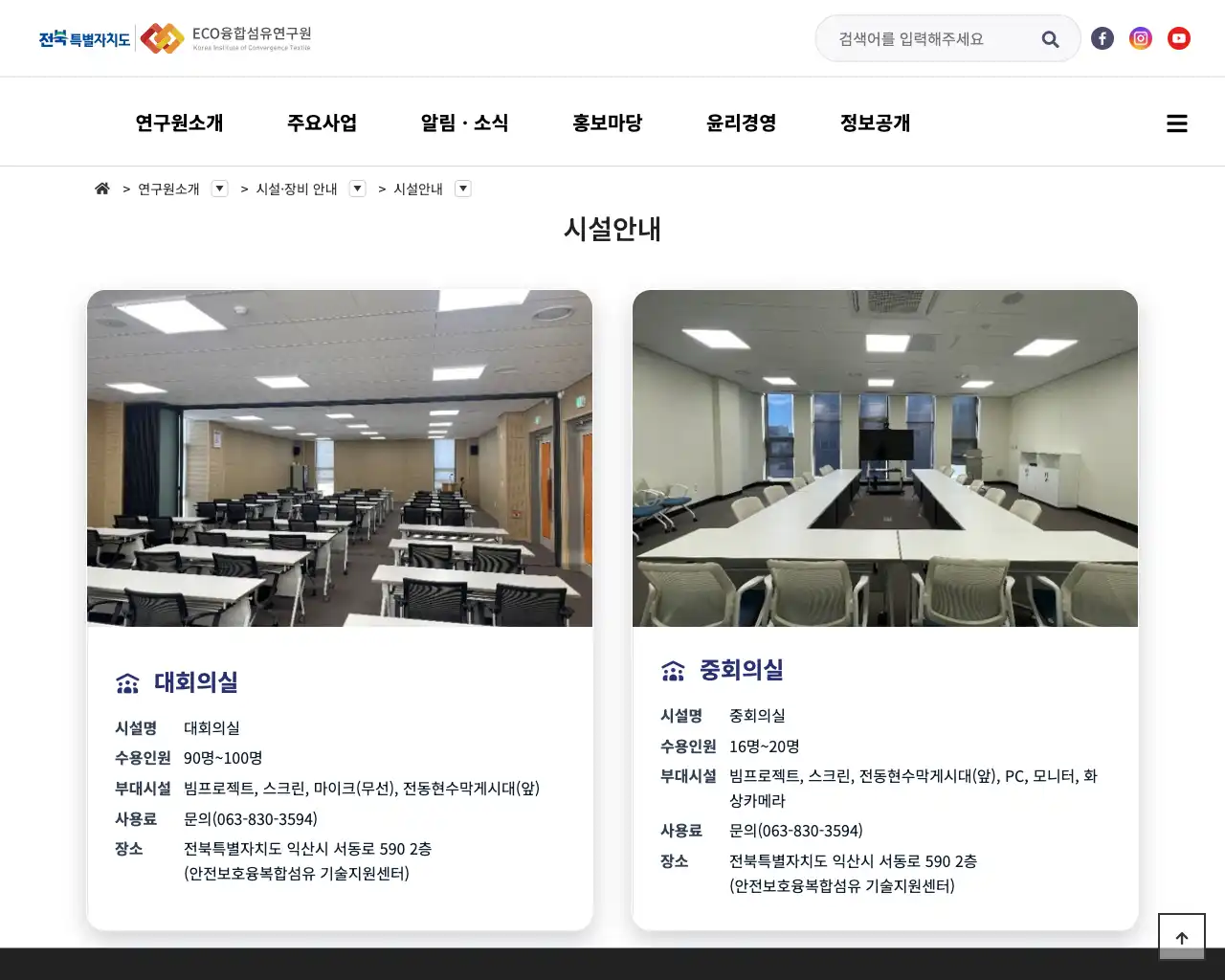Expand the 시설·장비 안내 breadcrumb dropdown
The image size is (1225, 980).
[358, 189]
